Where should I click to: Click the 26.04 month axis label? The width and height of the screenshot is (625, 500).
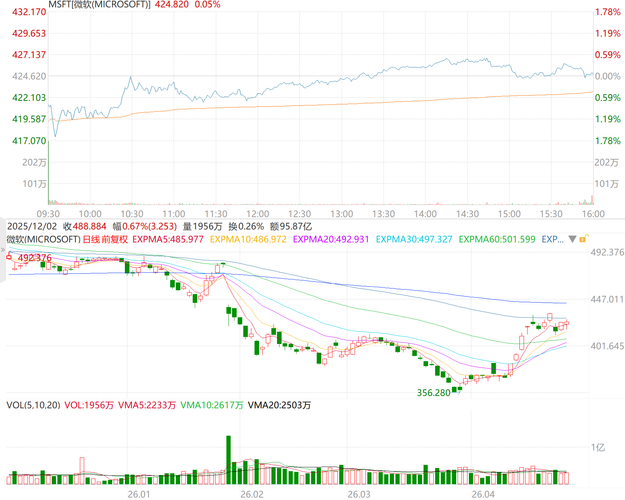[x=483, y=494]
